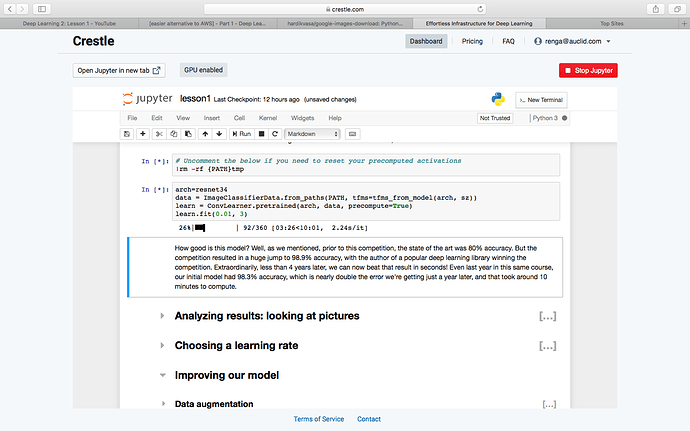
Task: Switch to the 'Deep Learning 2: Lesson 1 - YouTube' tab
Action: 70,22
